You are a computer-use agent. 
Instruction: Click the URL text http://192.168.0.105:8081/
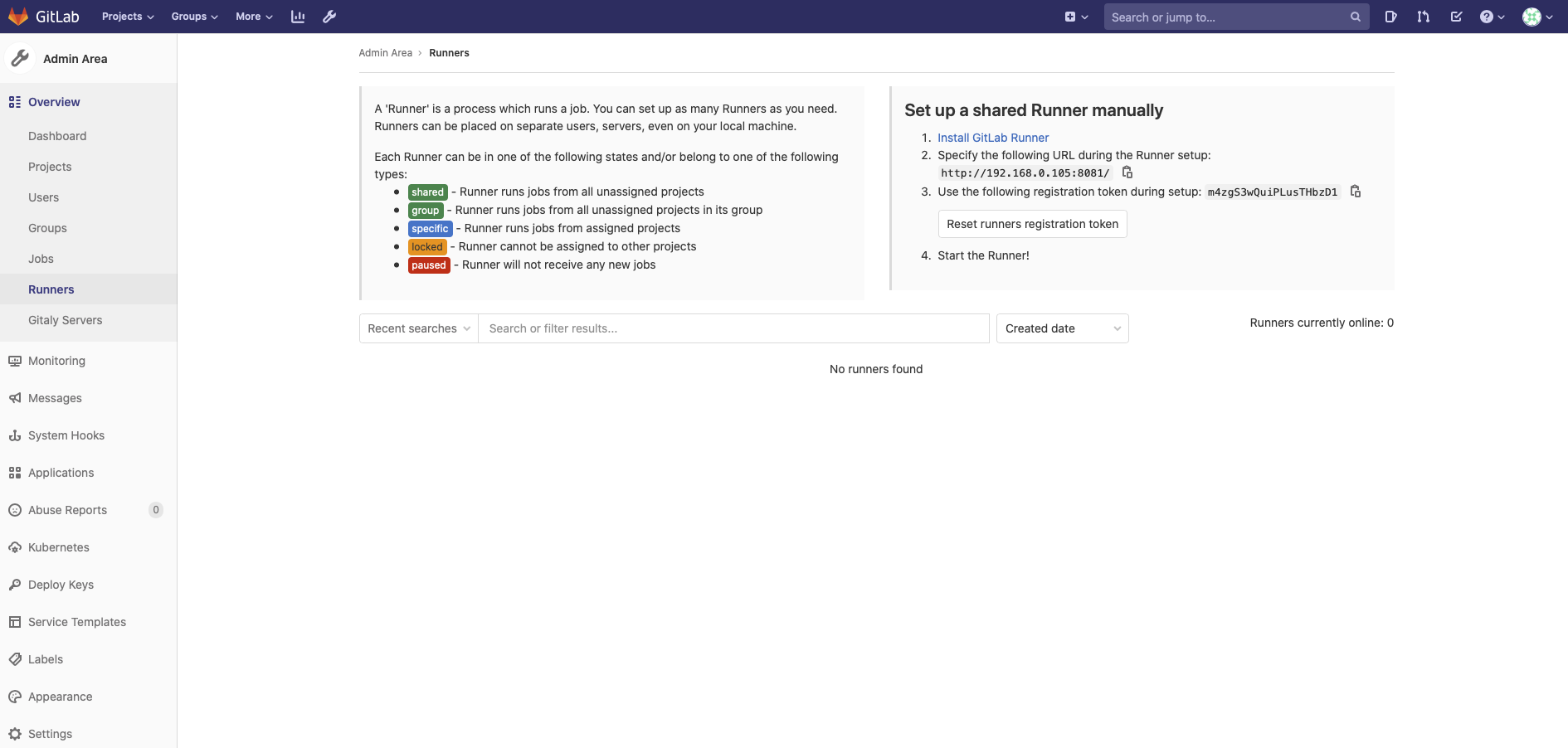[1025, 173]
